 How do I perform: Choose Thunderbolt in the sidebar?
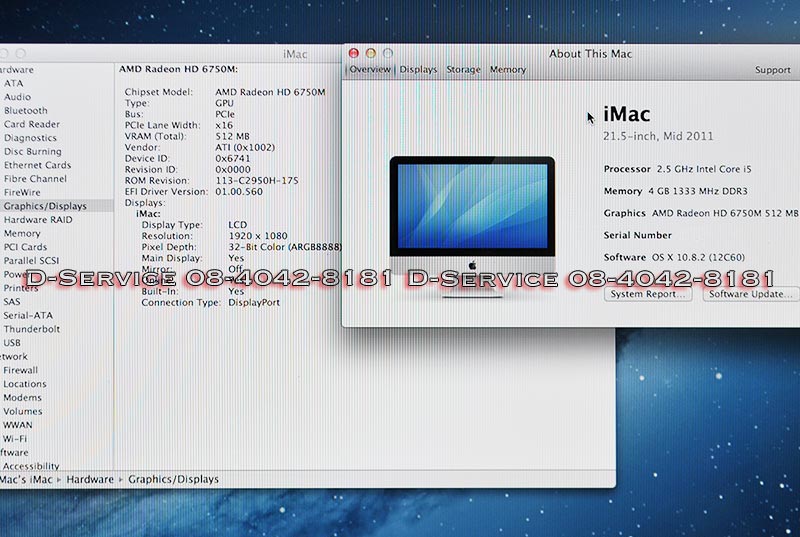(x=31, y=329)
